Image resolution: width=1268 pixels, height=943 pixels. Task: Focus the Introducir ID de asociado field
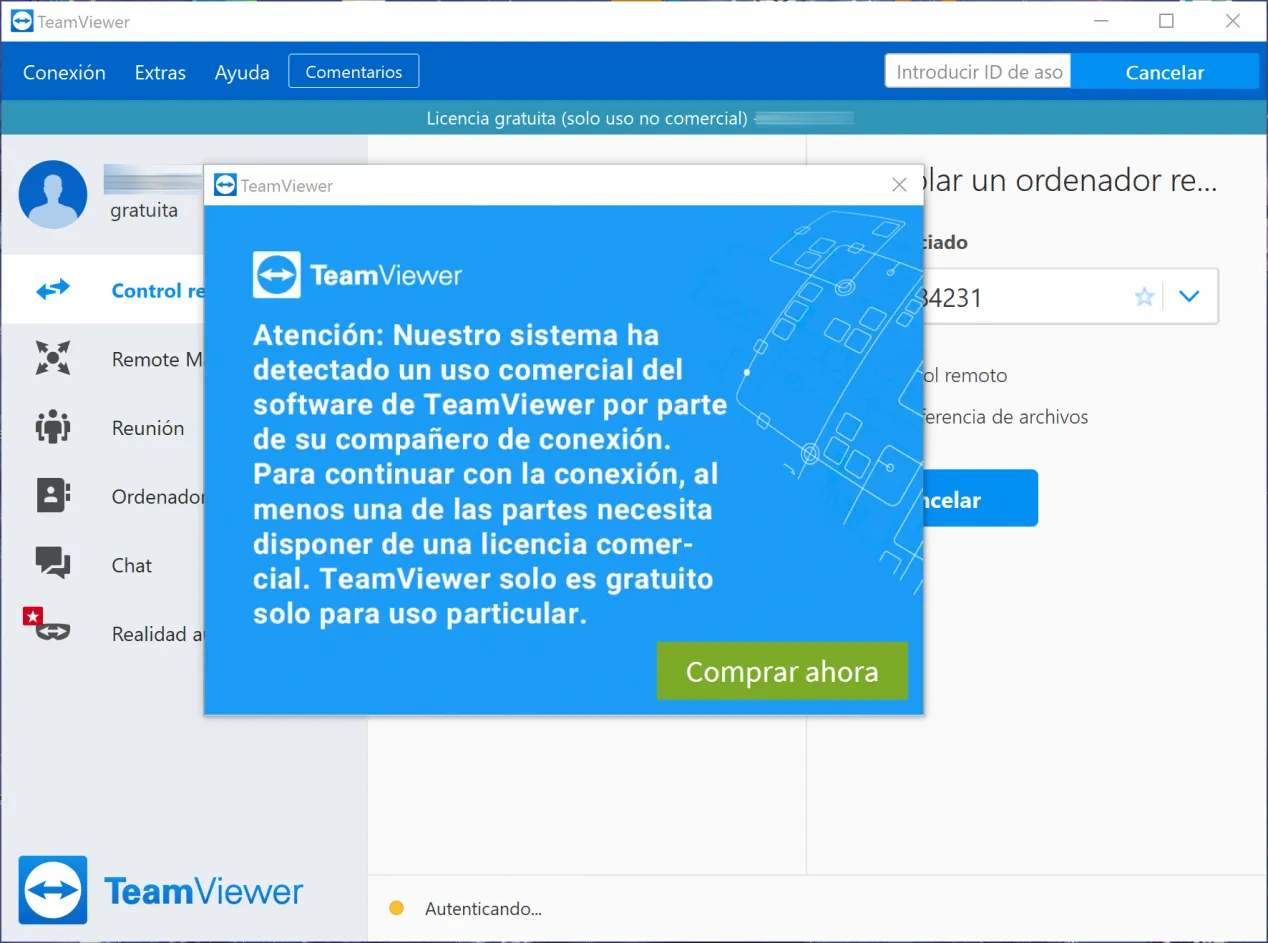(978, 72)
